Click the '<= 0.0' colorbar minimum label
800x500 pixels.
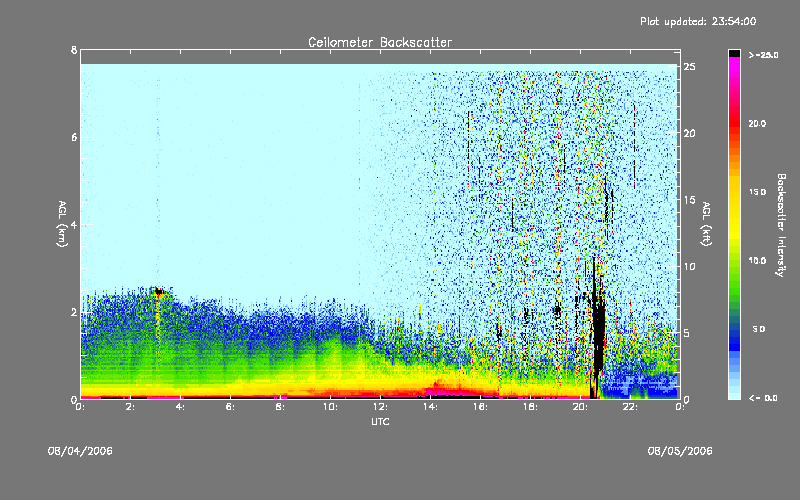point(762,398)
